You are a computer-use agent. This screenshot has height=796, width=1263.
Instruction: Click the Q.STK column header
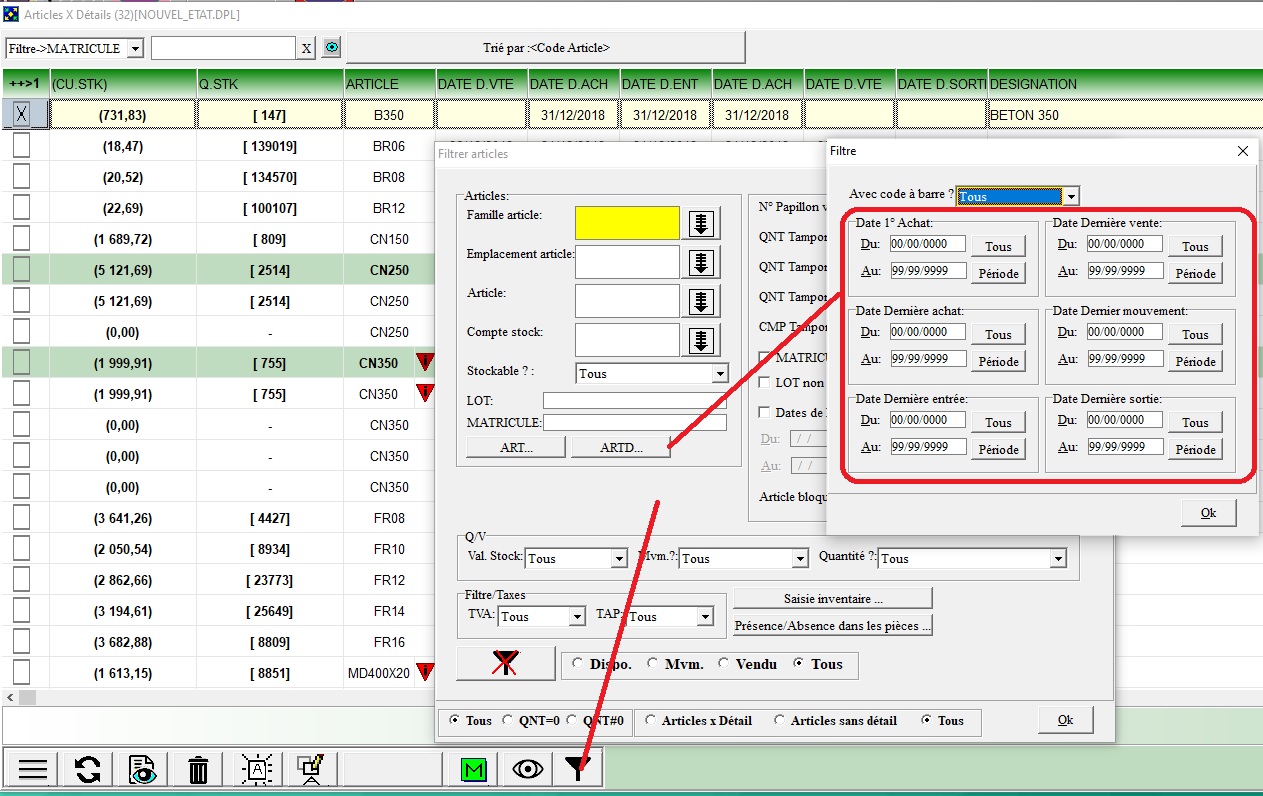(x=270, y=84)
